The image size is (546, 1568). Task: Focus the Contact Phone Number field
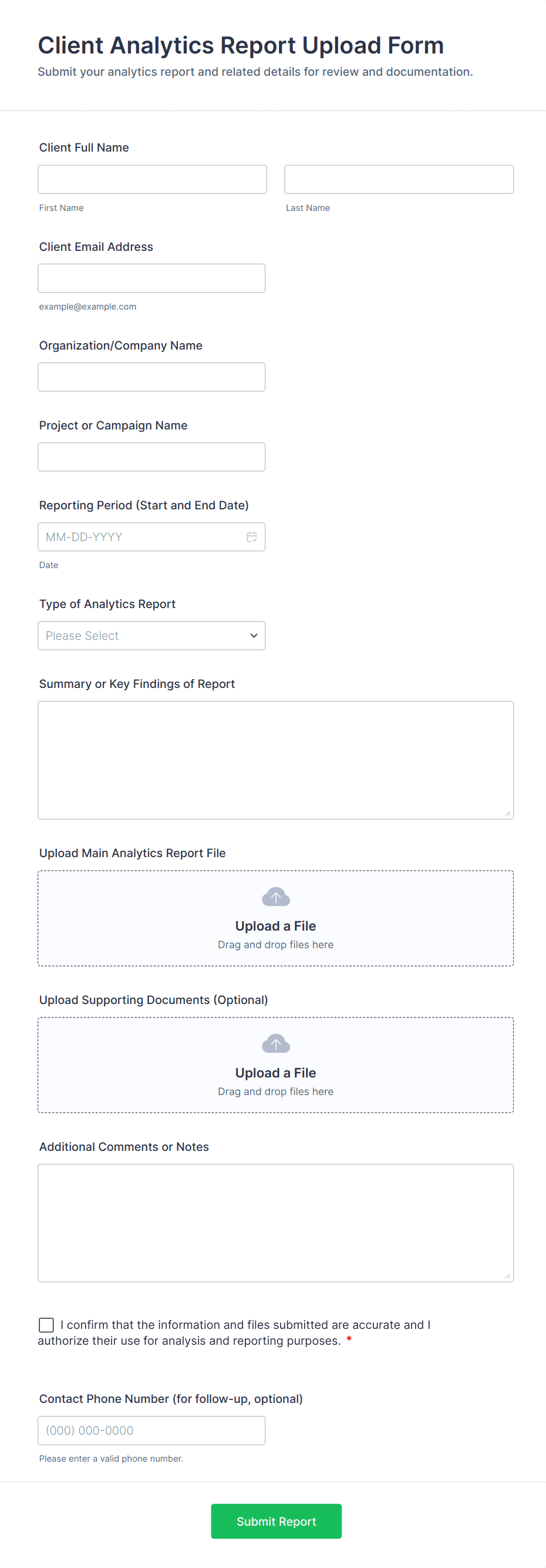click(151, 1430)
